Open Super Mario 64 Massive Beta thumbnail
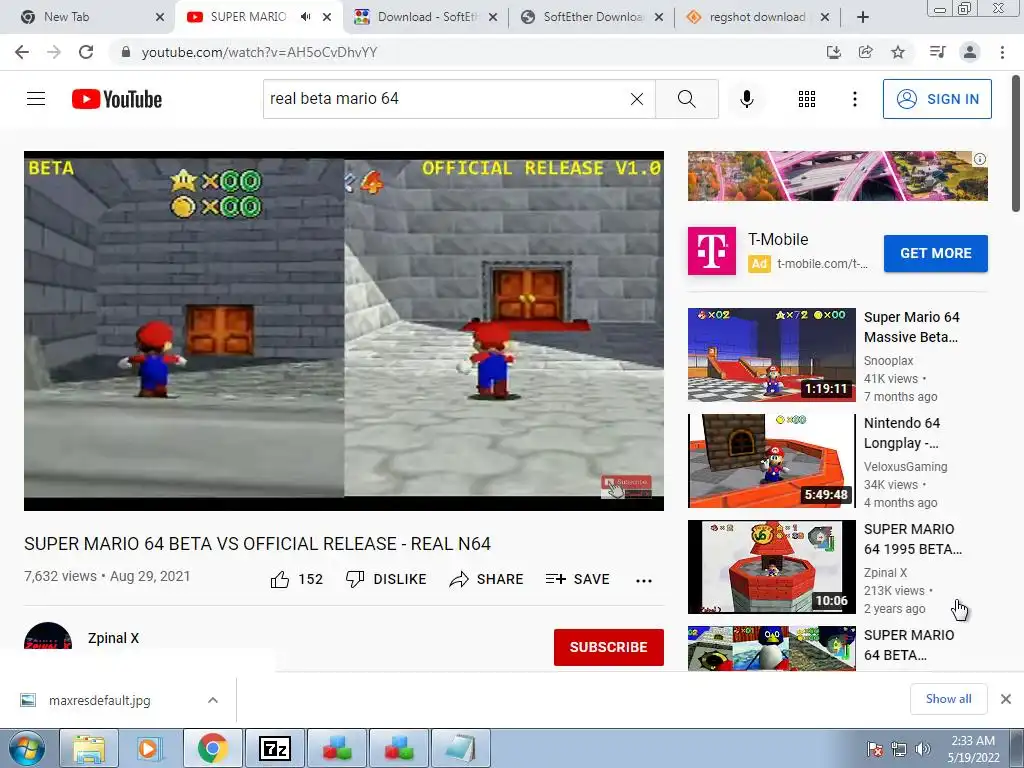This screenshot has width=1024, height=768. [x=771, y=355]
